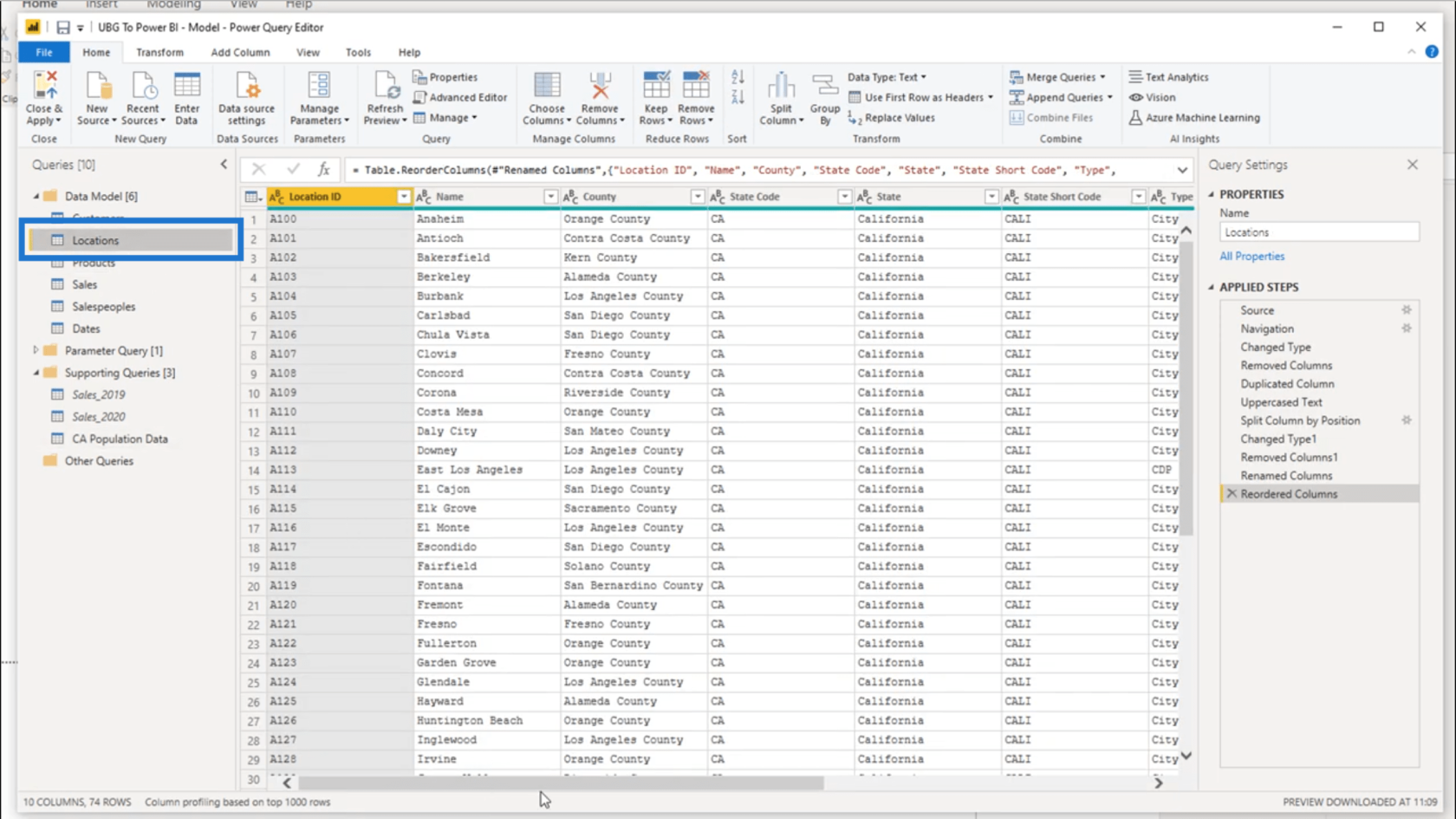Click the horizontal scrollbar thumb
Screen dimensions: 1456x819
coord(561,783)
